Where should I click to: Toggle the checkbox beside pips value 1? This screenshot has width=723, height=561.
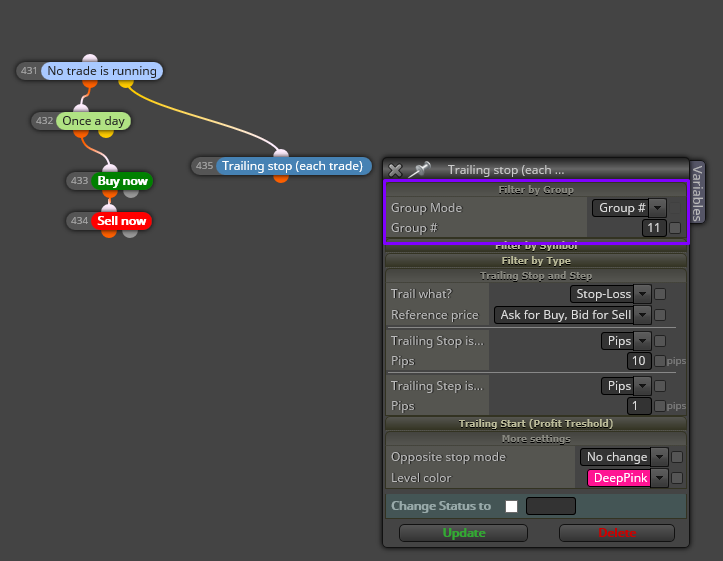(660, 406)
